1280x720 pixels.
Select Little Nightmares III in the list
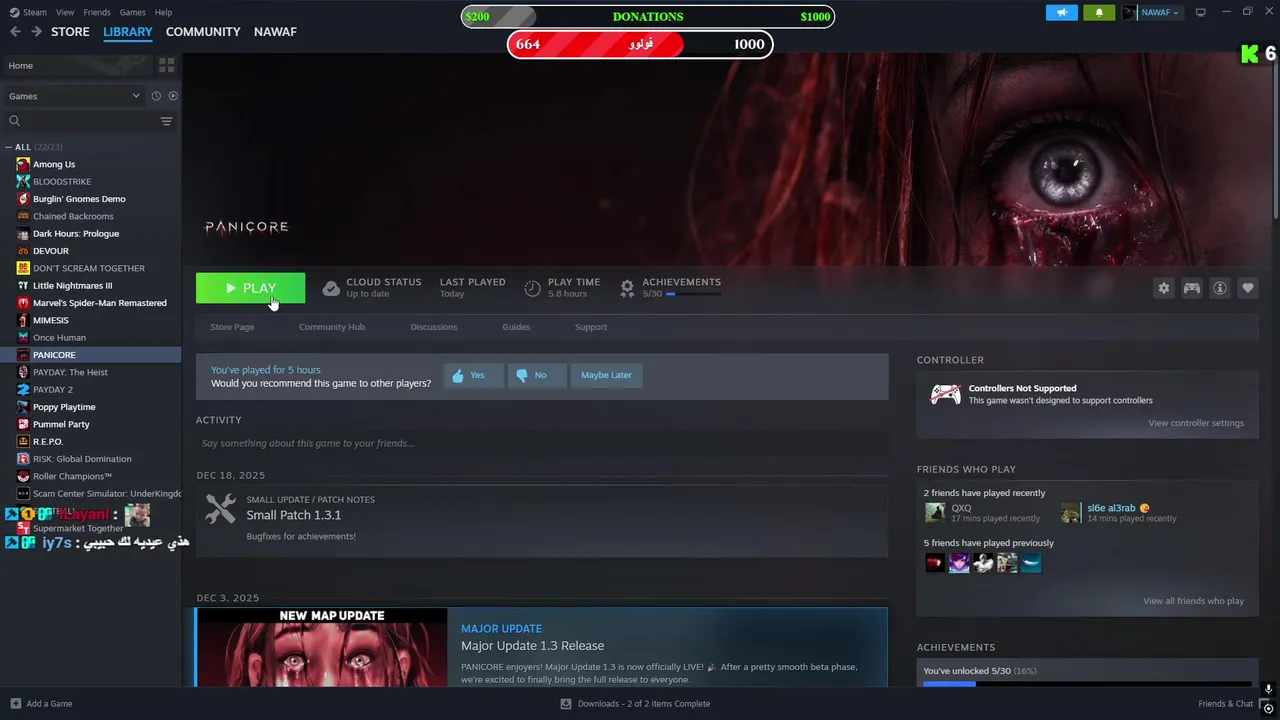tap(72, 286)
